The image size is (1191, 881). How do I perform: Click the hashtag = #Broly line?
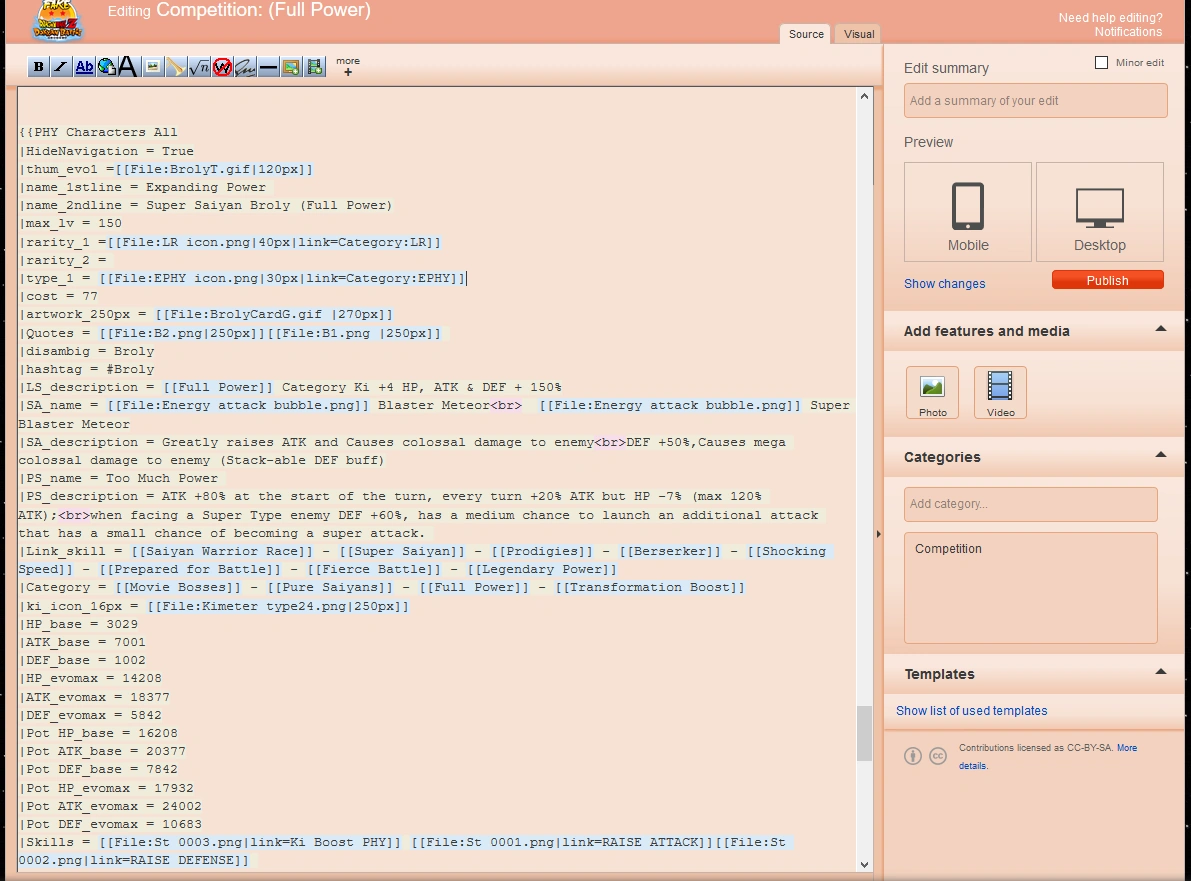pos(87,369)
